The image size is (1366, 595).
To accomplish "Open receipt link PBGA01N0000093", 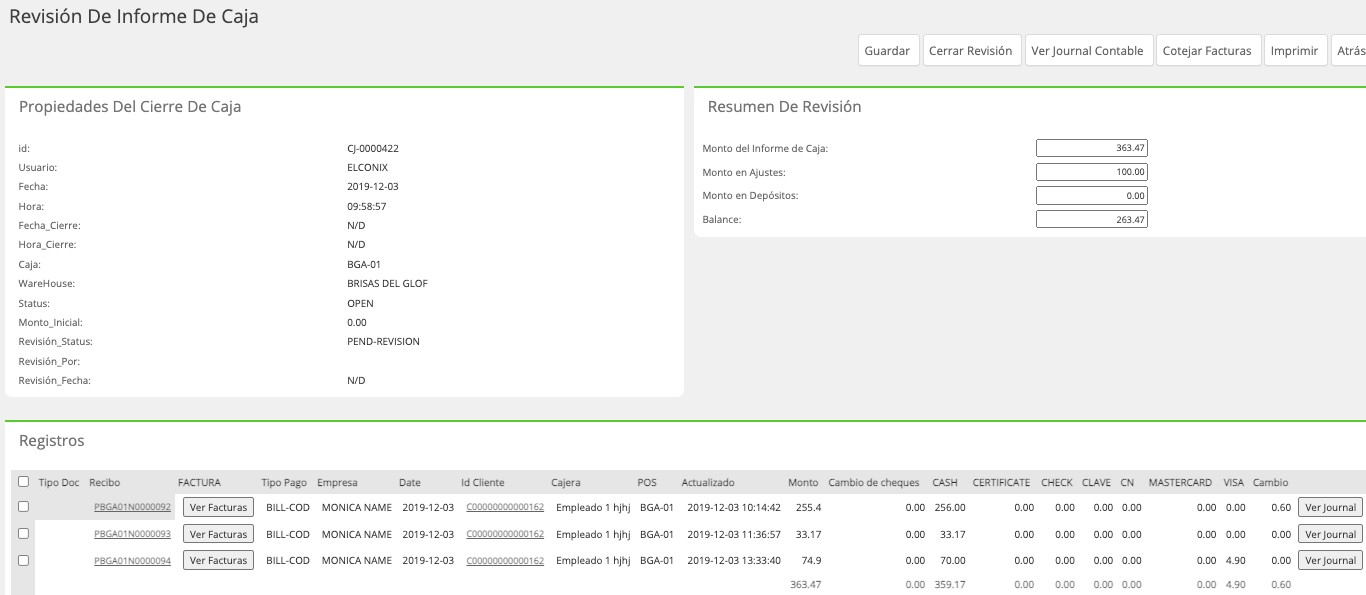I will (x=132, y=534).
